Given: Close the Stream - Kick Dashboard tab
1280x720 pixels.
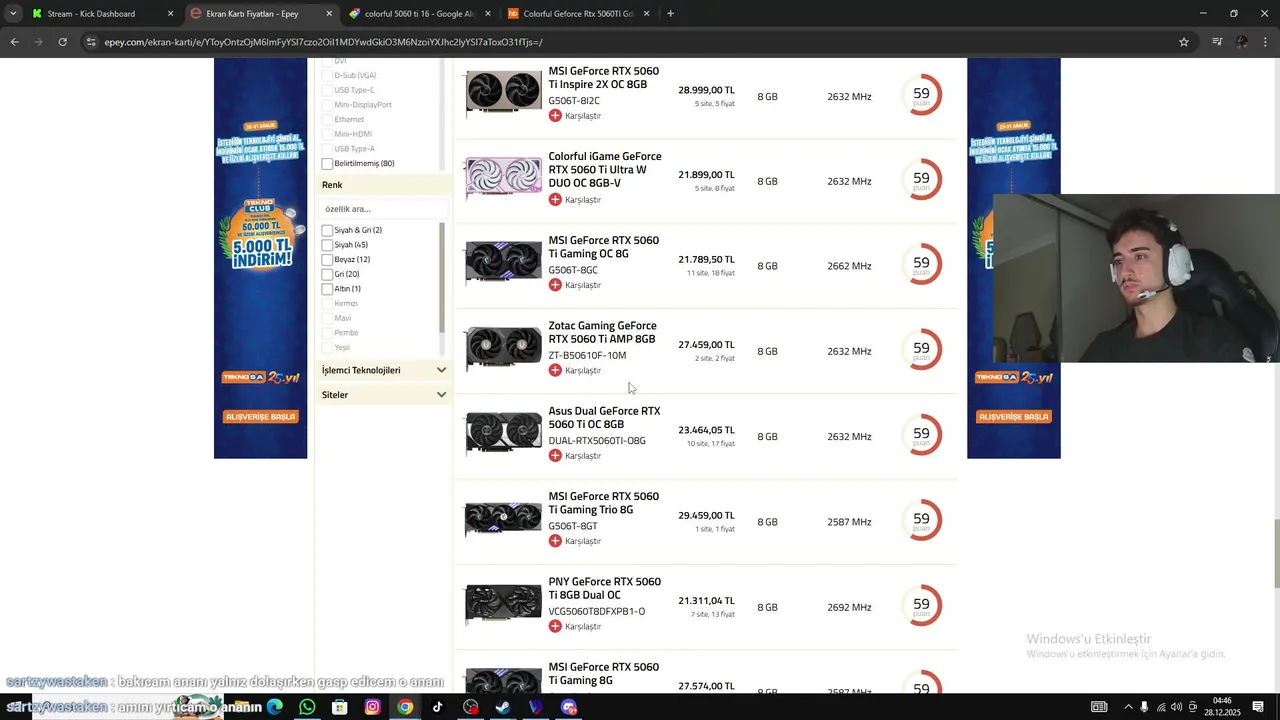Looking at the screenshot, I should click(170, 14).
